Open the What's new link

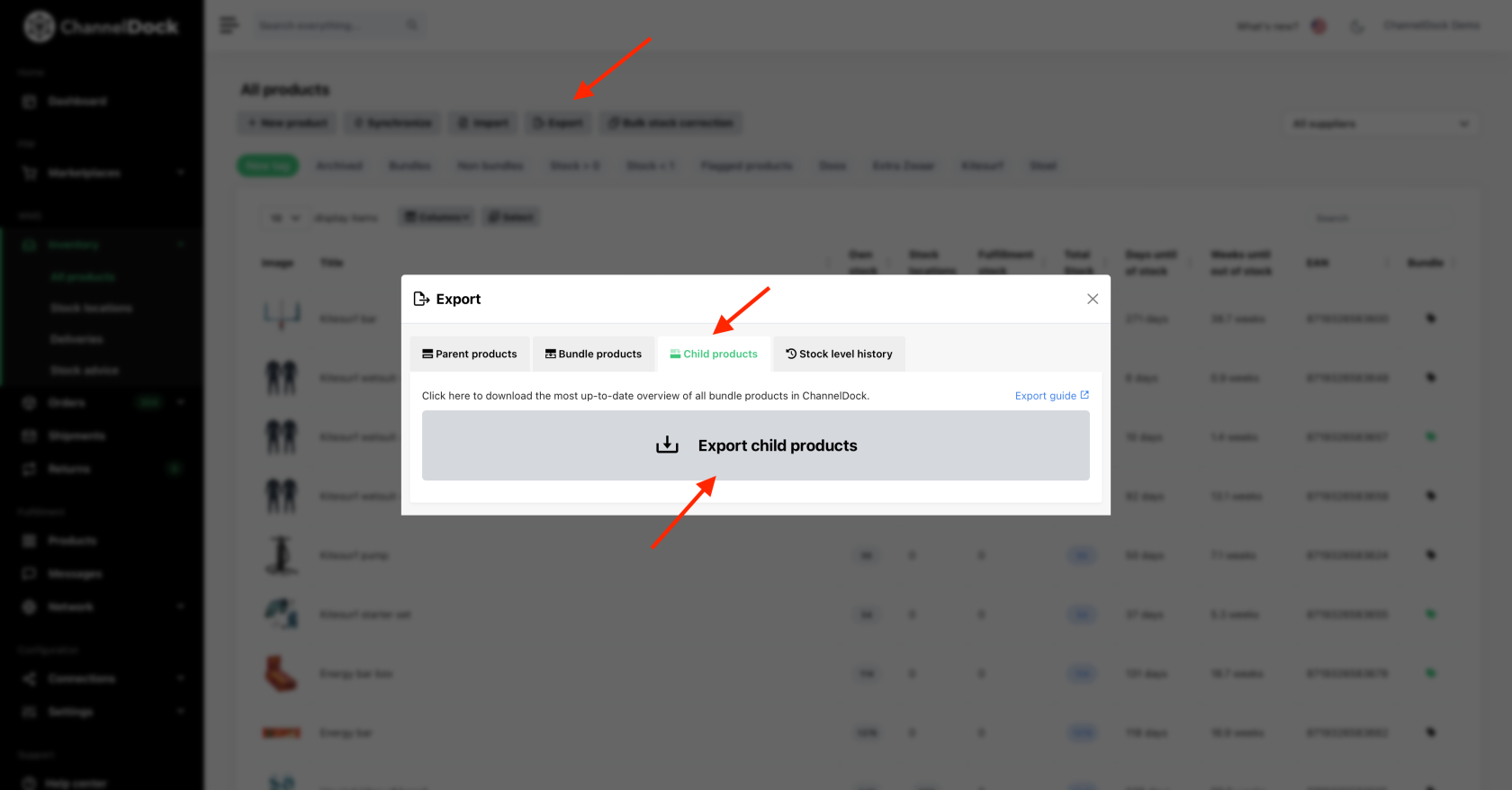point(1267,26)
